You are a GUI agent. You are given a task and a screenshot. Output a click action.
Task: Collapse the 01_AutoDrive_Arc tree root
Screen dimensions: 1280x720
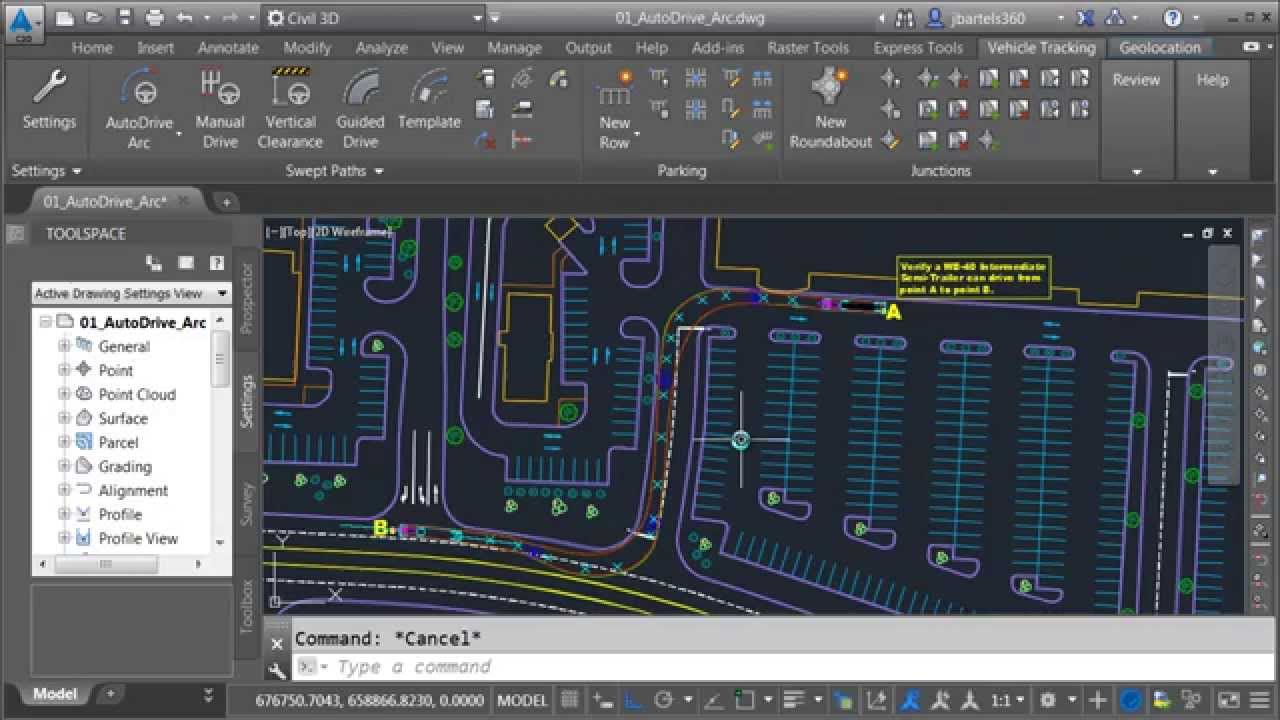click(x=45, y=322)
